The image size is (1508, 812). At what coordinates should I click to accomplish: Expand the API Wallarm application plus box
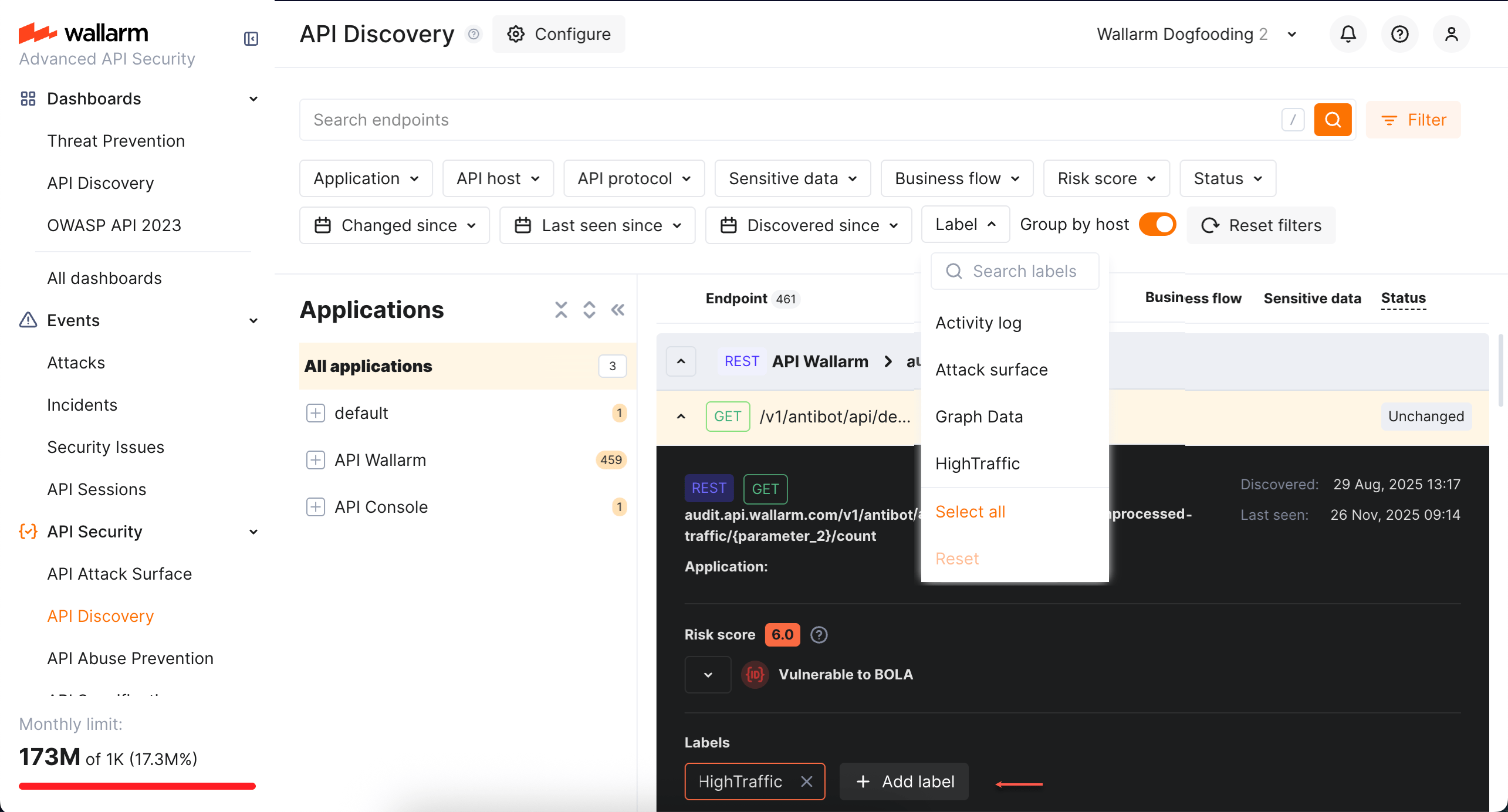[x=315, y=460]
